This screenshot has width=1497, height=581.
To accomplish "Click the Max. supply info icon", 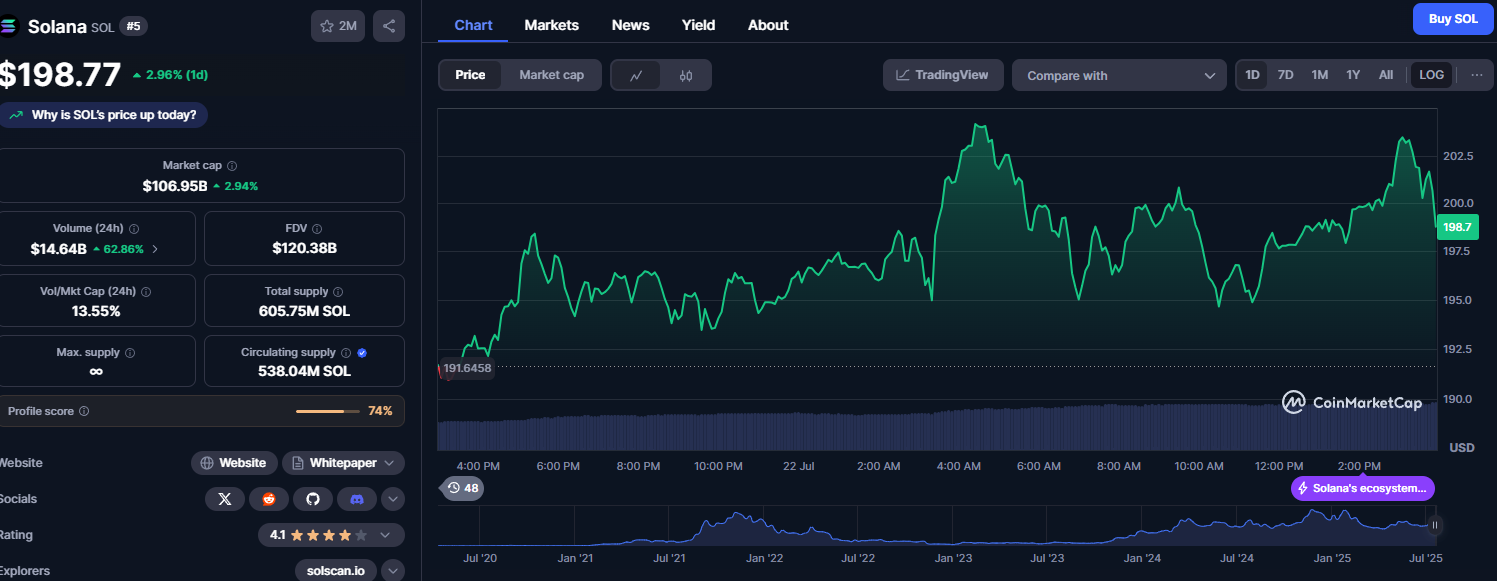I will click(130, 353).
